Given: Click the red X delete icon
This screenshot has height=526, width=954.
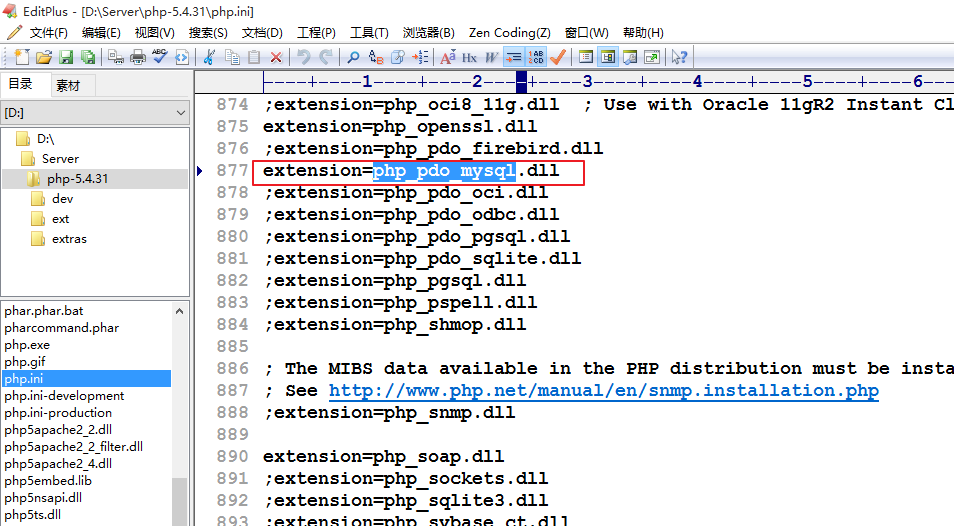Looking at the screenshot, I should [x=276, y=57].
